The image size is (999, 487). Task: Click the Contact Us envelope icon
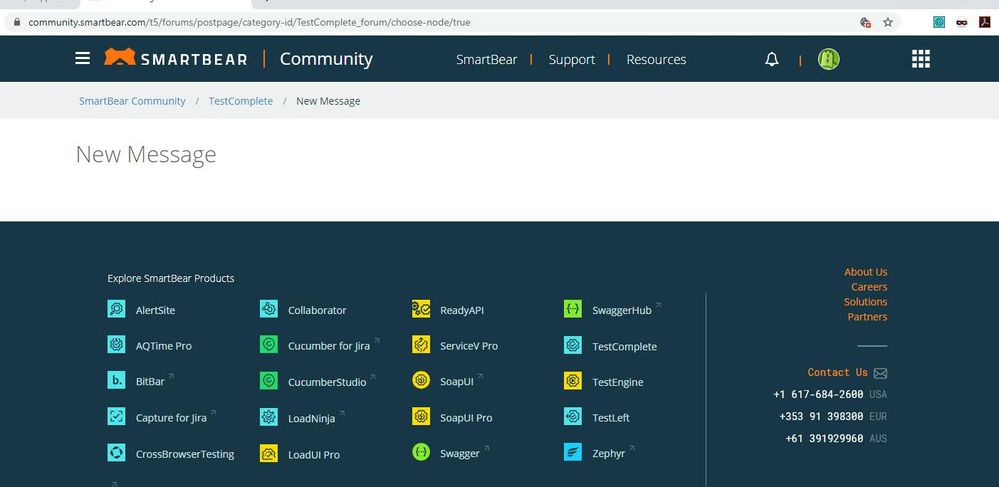pyautogui.click(x=880, y=373)
